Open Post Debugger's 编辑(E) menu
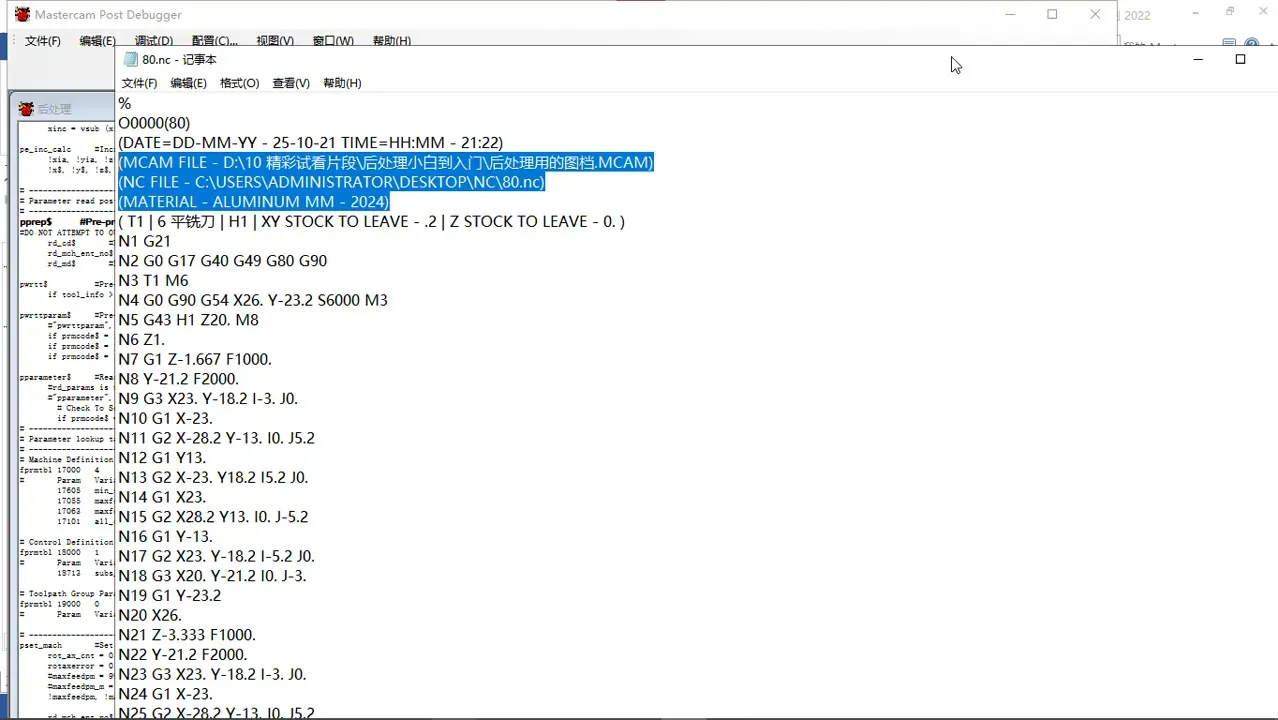This screenshot has height=720, width=1278. click(x=97, y=41)
